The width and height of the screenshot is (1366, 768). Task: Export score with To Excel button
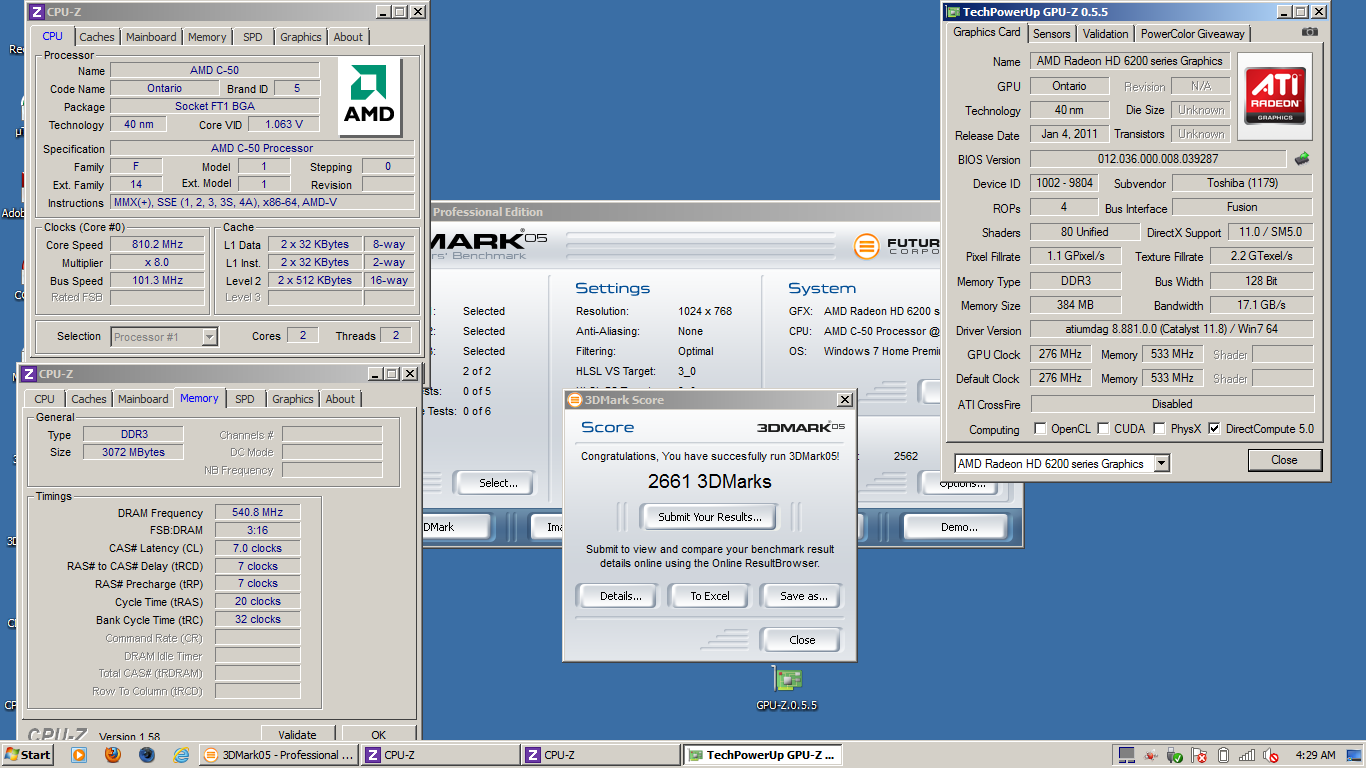[x=710, y=596]
